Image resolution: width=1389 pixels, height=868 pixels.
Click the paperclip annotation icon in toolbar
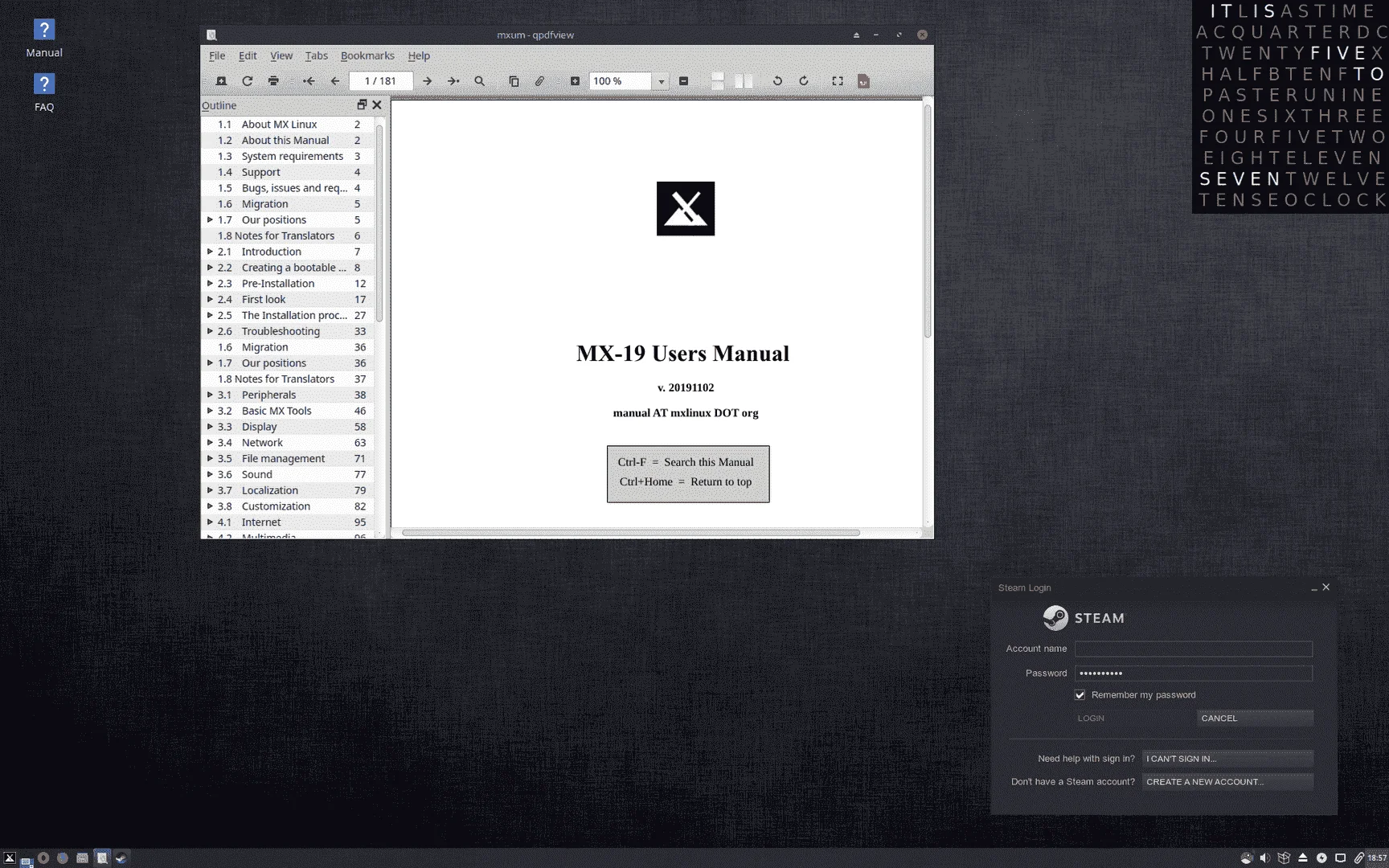pyautogui.click(x=540, y=81)
